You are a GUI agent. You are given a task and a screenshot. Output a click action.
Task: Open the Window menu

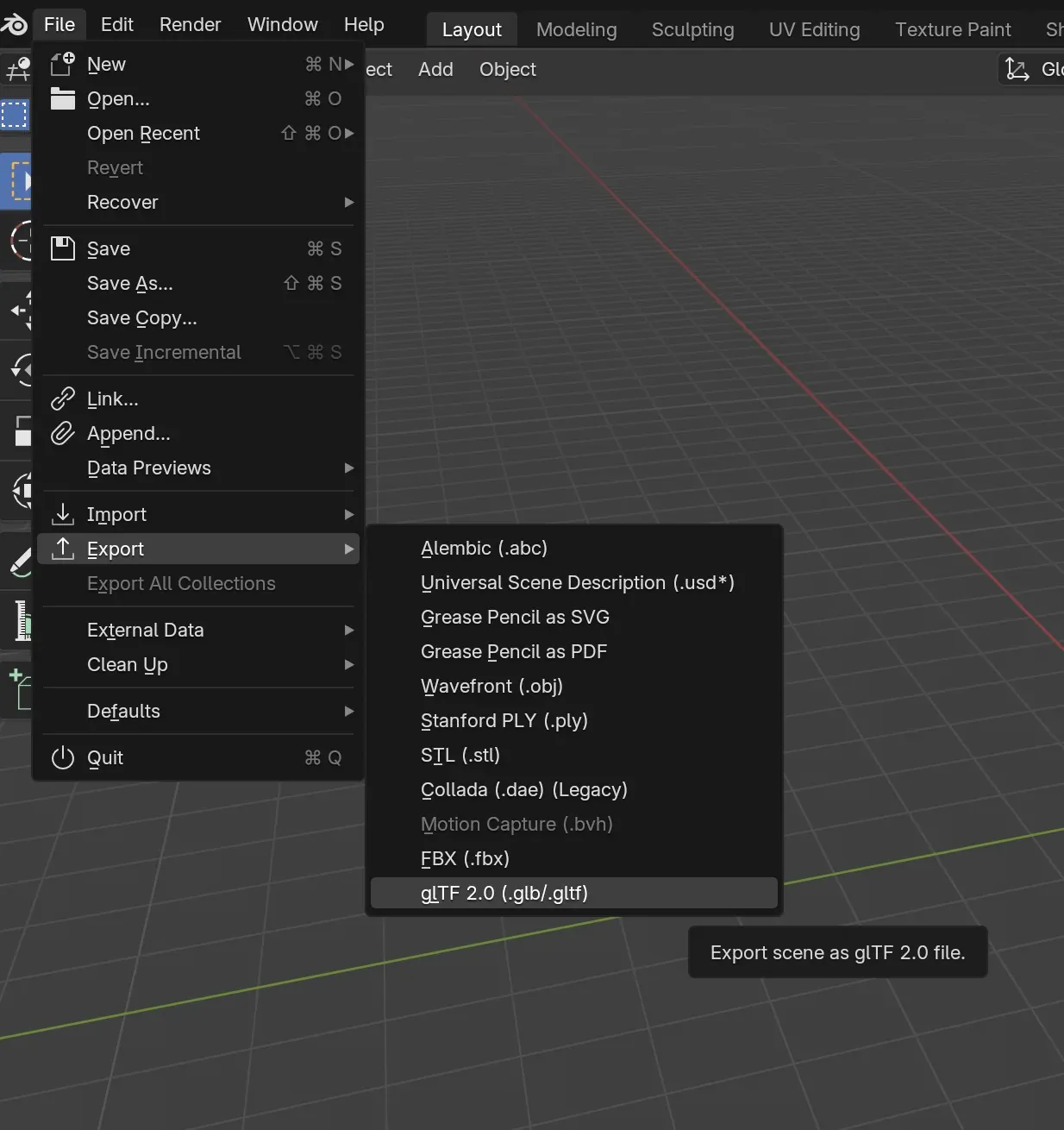283,24
